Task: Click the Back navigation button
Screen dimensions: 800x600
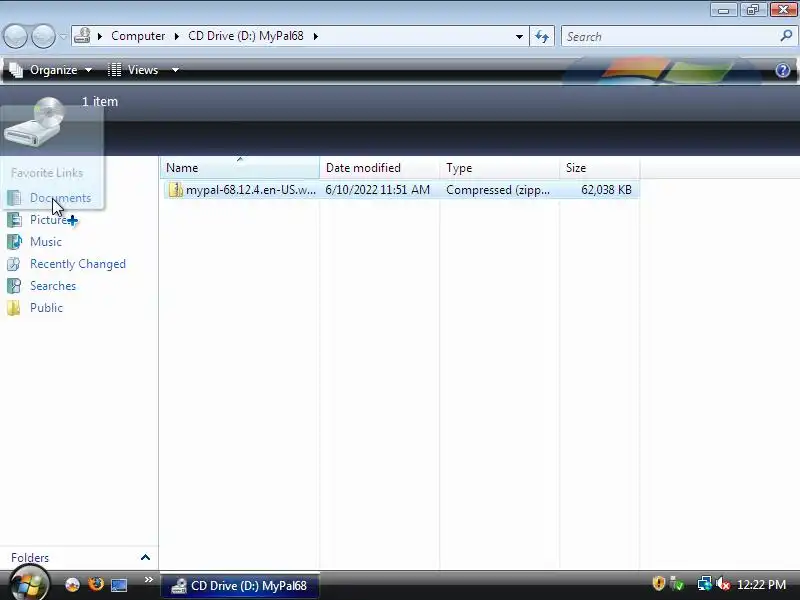Action: 15,37
